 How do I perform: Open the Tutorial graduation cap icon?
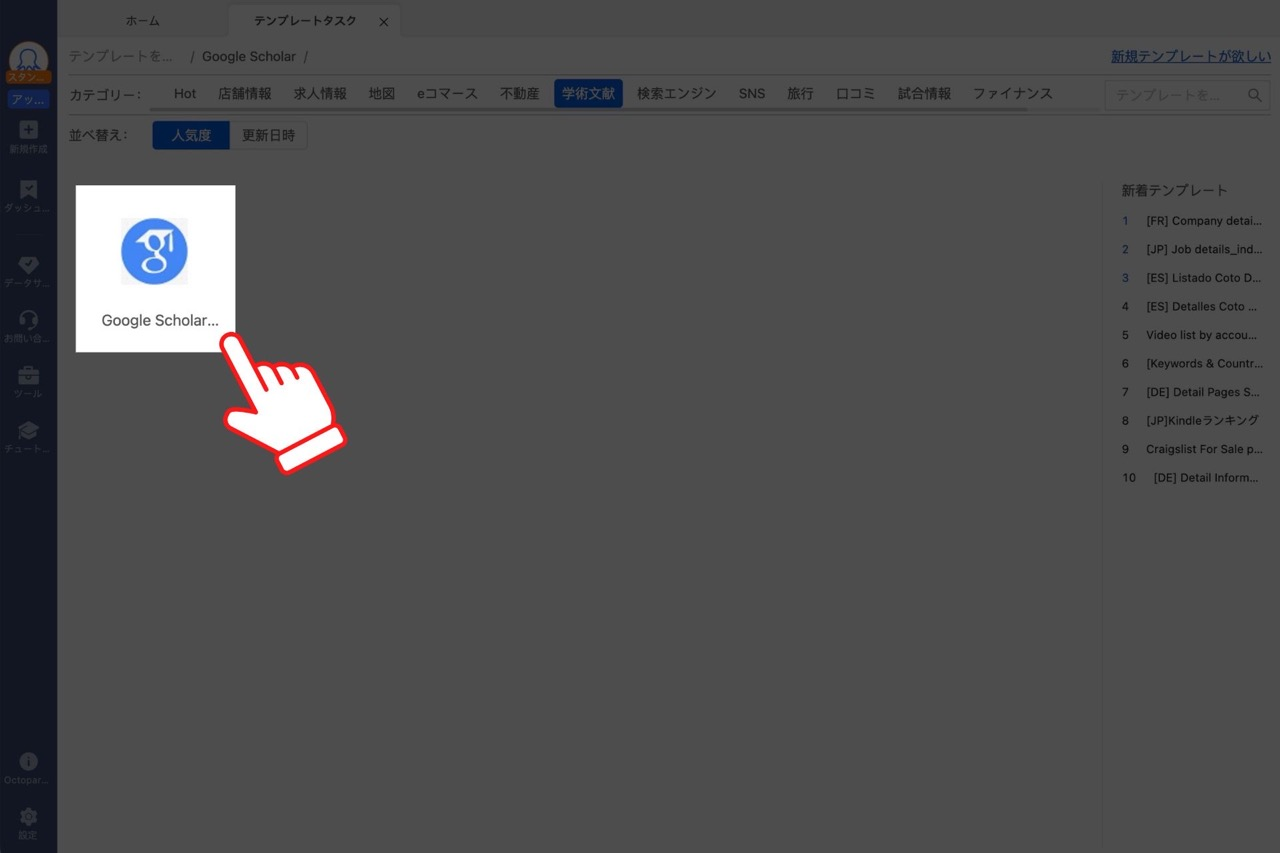[28, 430]
